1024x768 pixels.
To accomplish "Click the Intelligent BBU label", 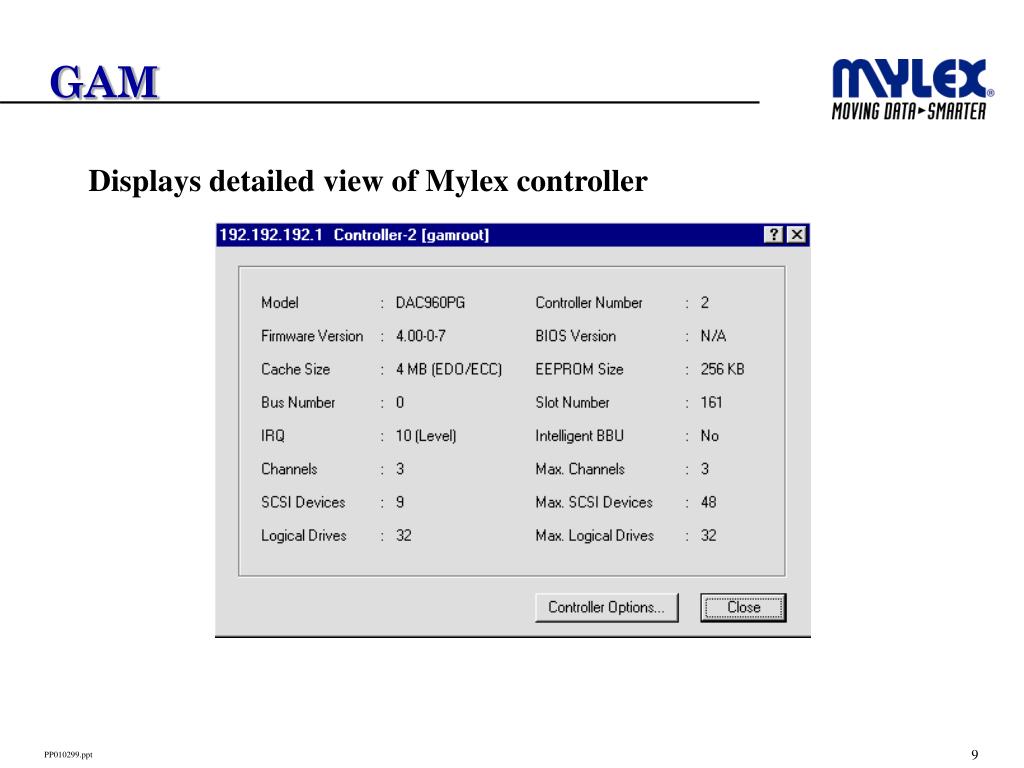I will point(579,436).
